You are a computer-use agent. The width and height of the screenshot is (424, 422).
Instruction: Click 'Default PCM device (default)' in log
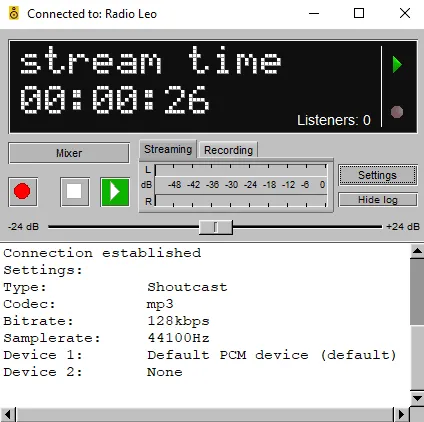[x=272, y=355]
